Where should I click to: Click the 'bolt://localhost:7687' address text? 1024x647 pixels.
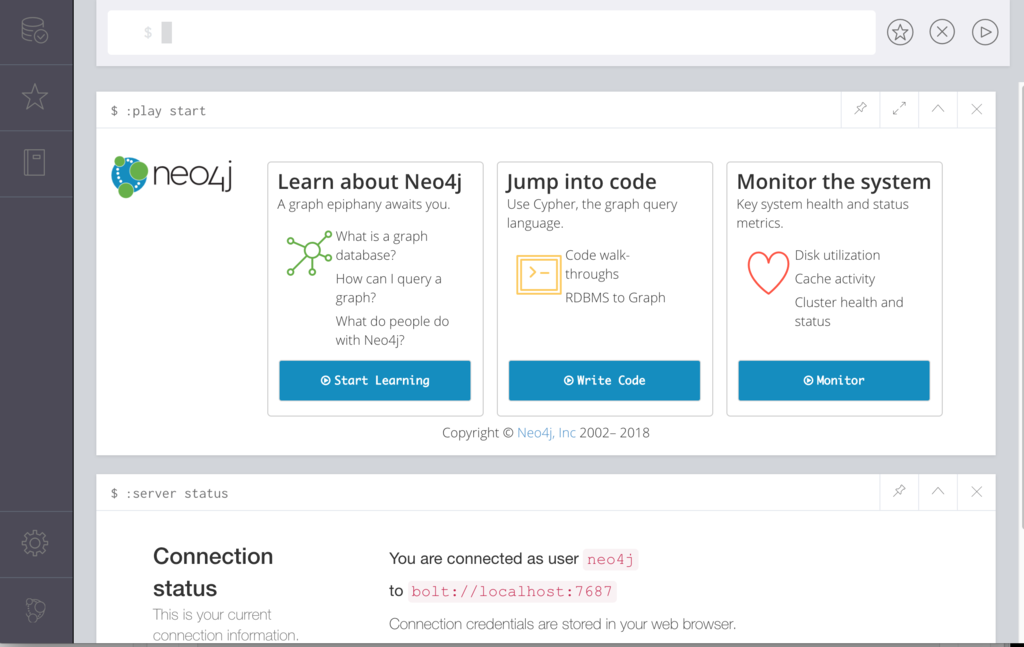(512, 592)
